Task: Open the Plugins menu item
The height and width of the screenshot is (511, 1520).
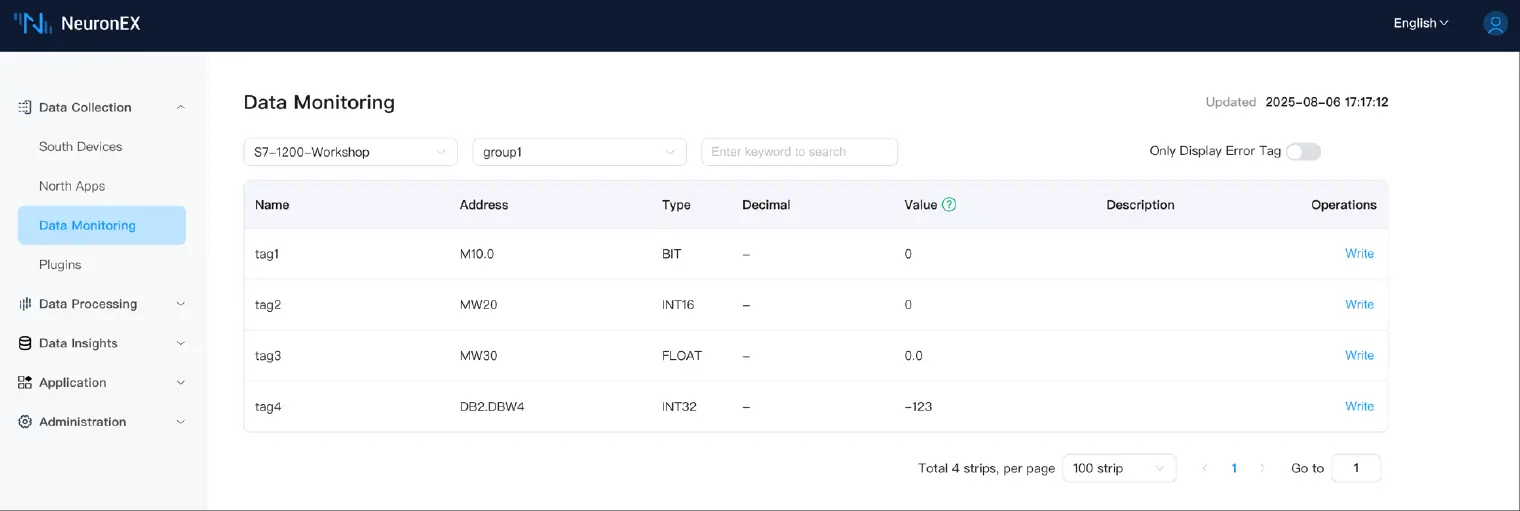Action: [x=60, y=265]
